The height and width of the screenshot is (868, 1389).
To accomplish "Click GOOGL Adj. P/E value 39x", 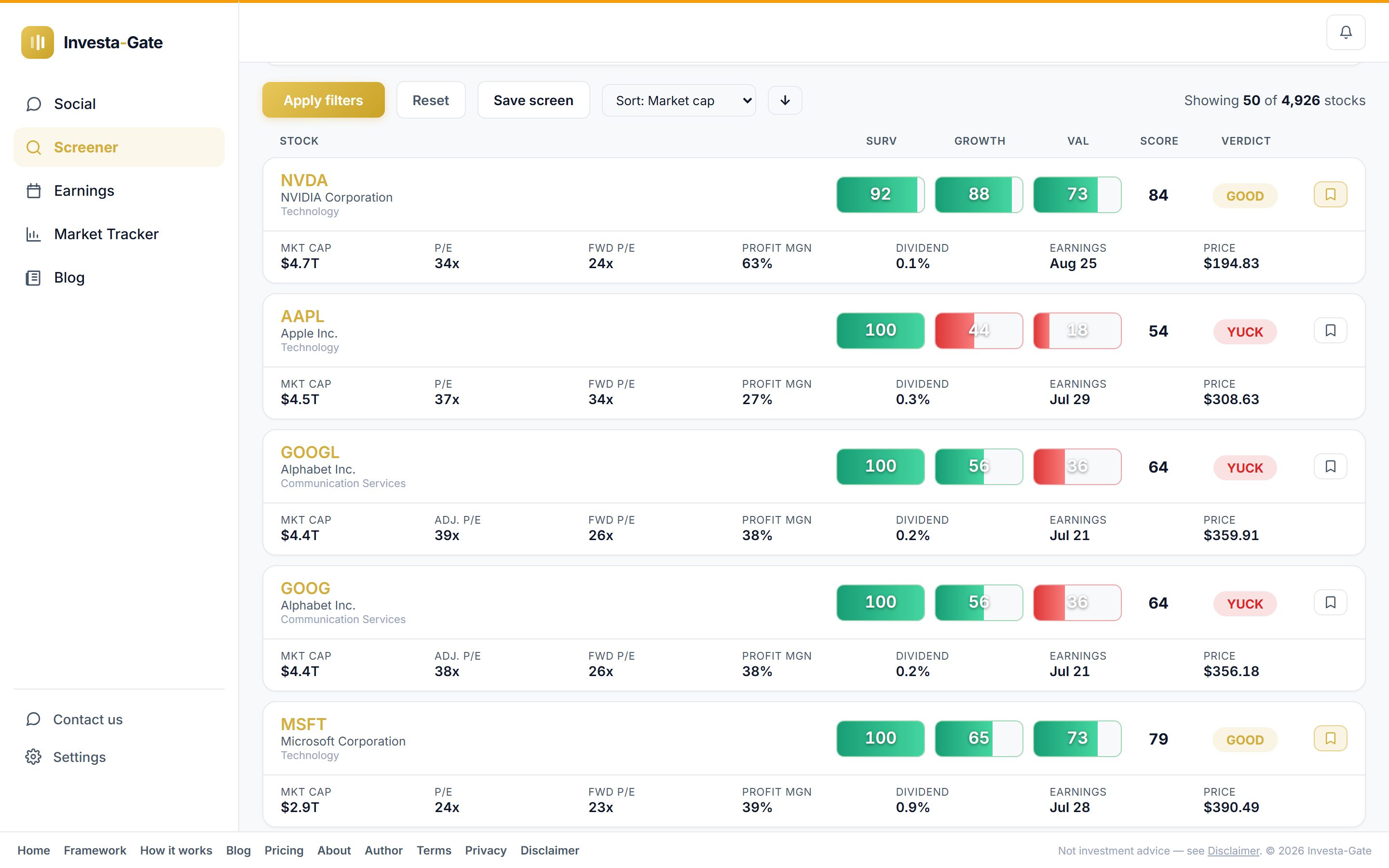I will coord(447,536).
